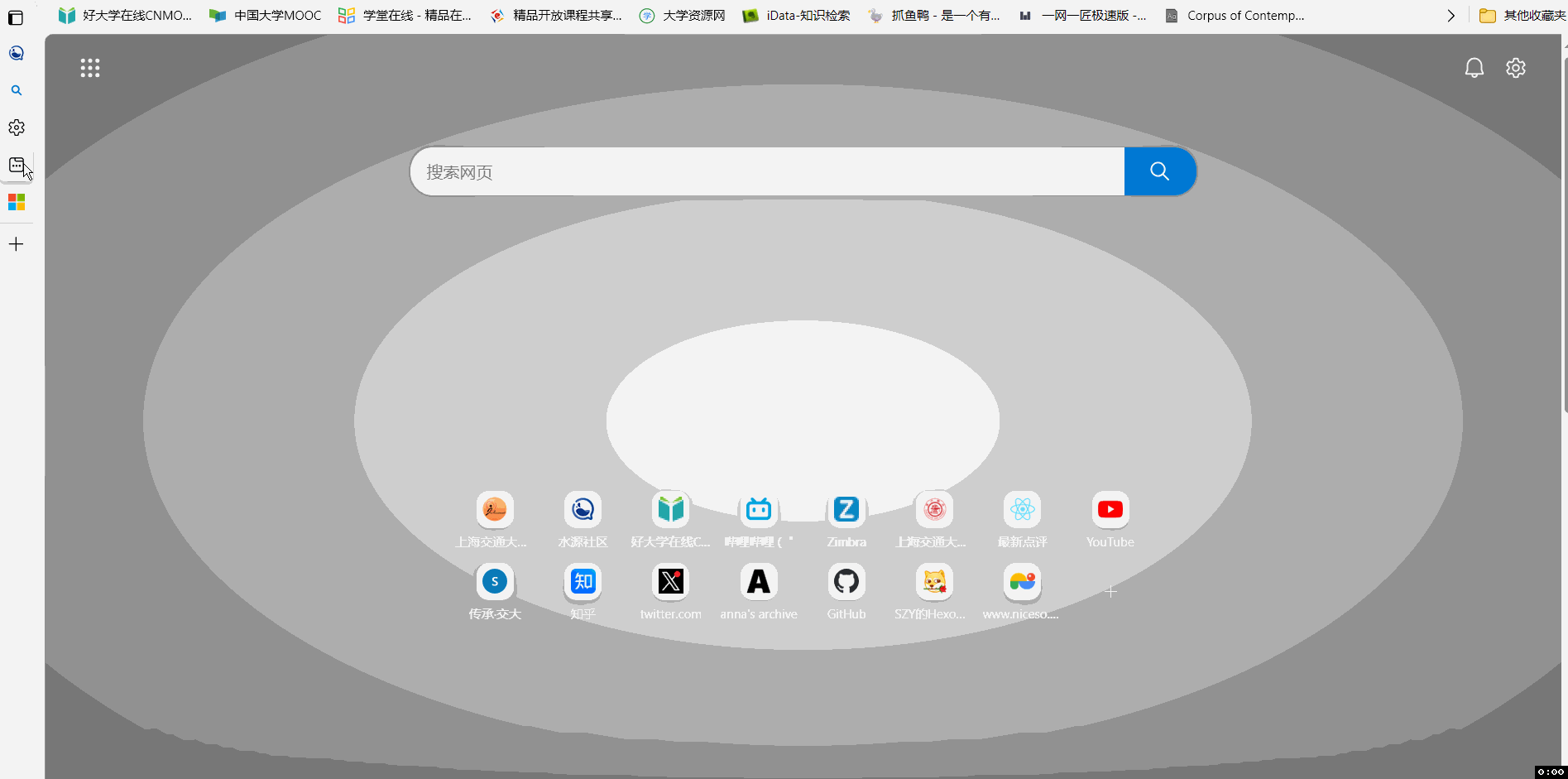Open the Microsoft logo tab in the sidebar
This screenshot has width=1568, height=779.
click(x=17, y=202)
